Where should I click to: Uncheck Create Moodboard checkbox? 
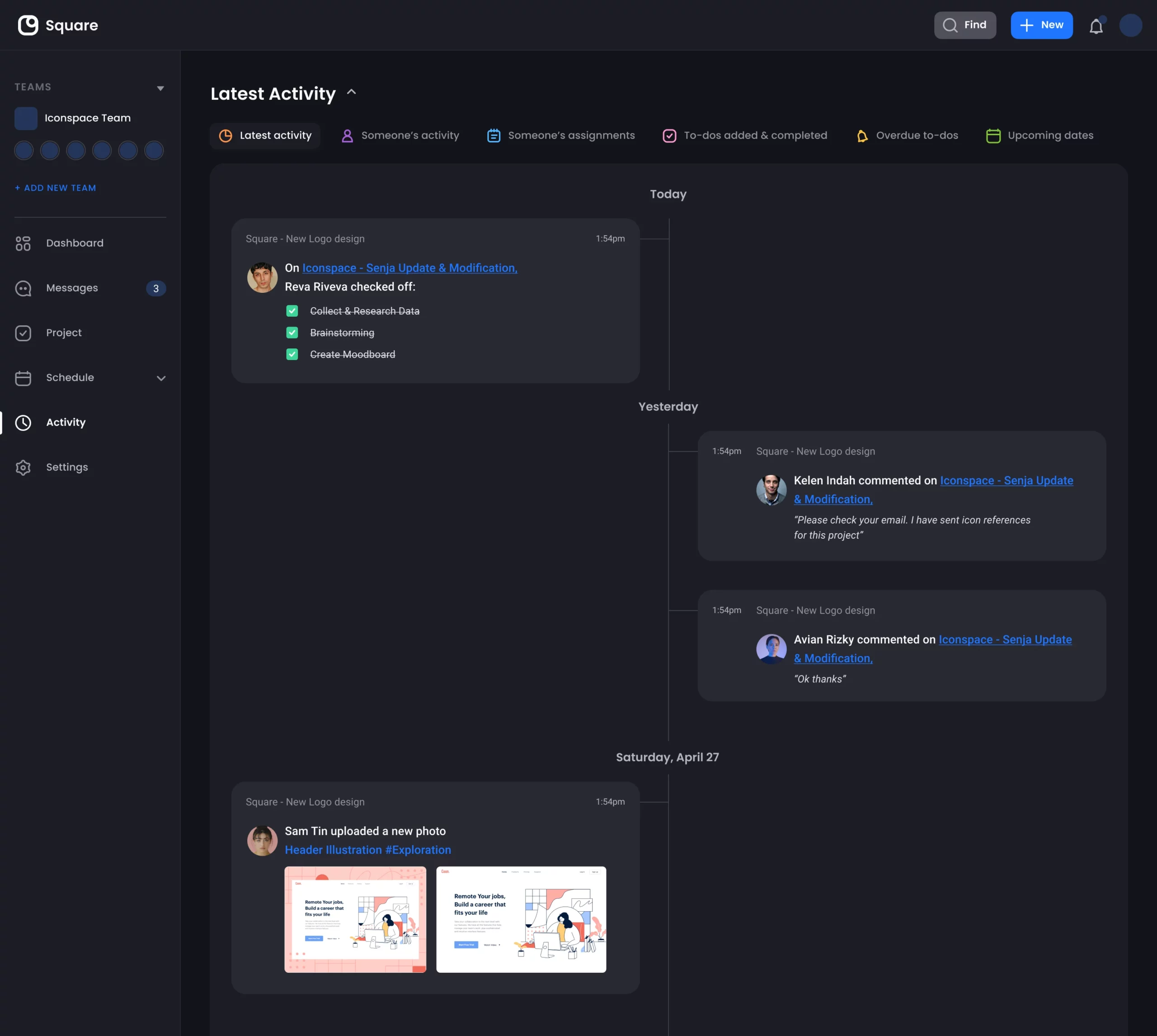click(292, 354)
